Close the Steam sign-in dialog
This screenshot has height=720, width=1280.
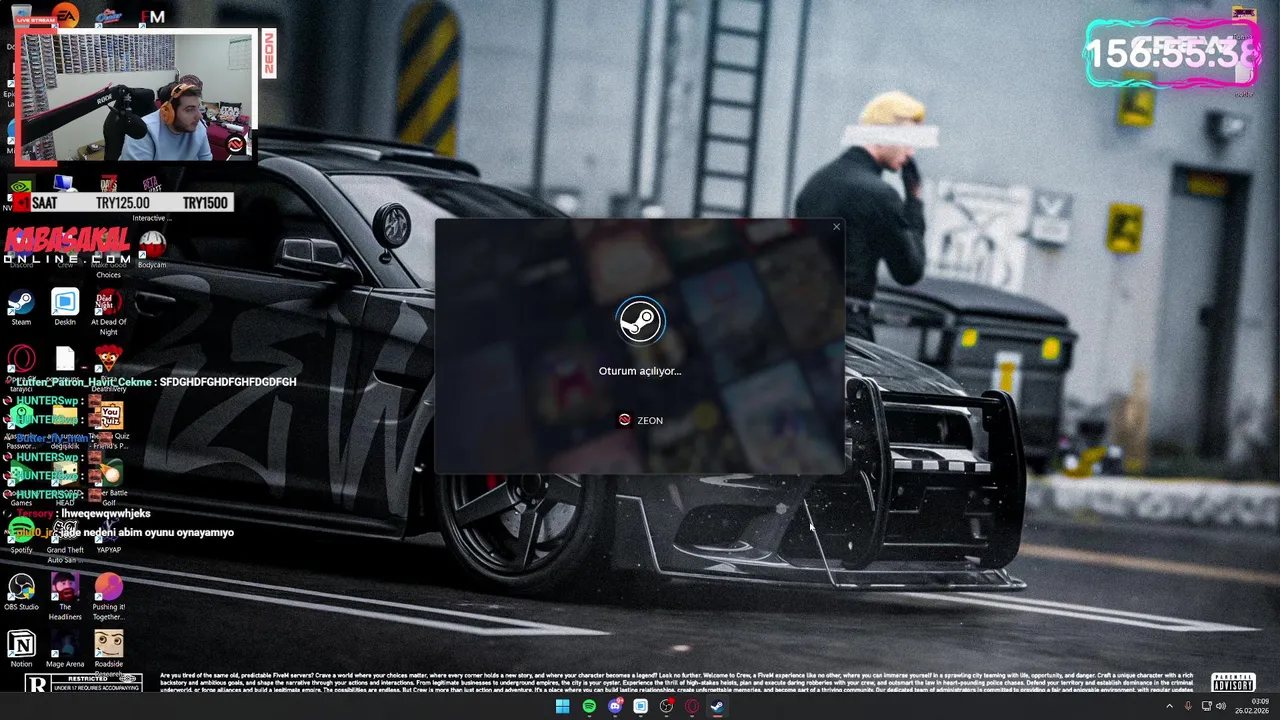tap(836, 227)
